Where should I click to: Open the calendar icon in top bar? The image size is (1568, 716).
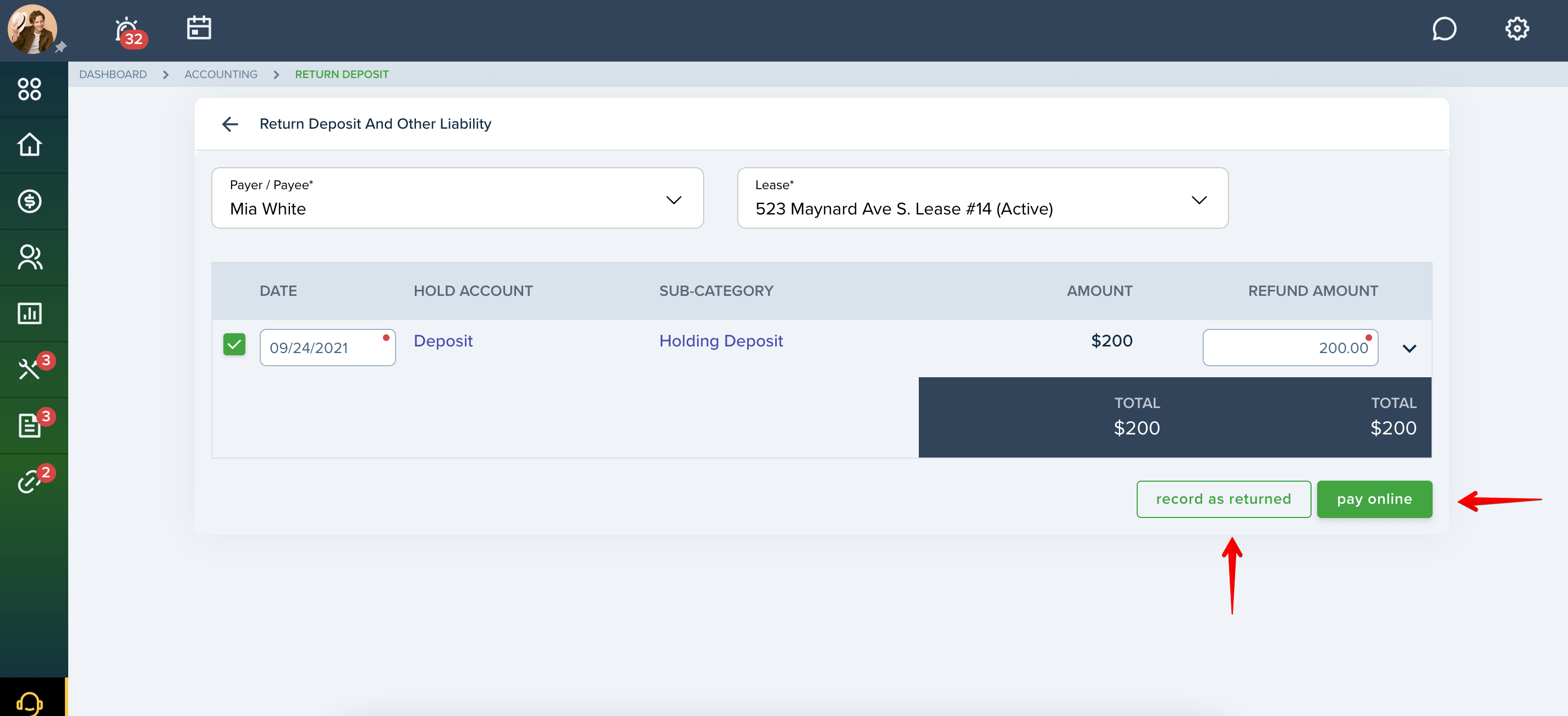[x=199, y=28]
